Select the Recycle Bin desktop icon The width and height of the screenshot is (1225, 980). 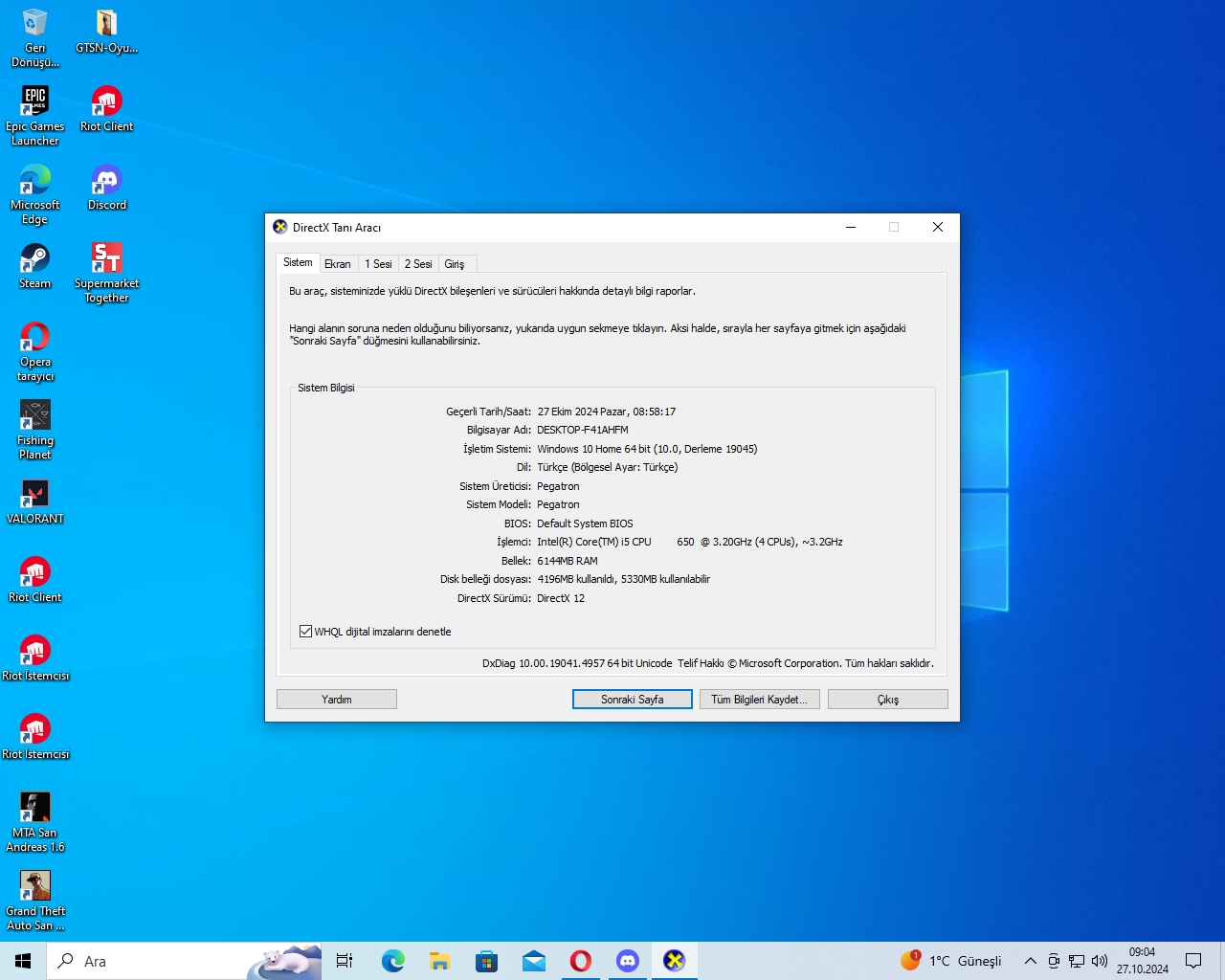[35, 24]
